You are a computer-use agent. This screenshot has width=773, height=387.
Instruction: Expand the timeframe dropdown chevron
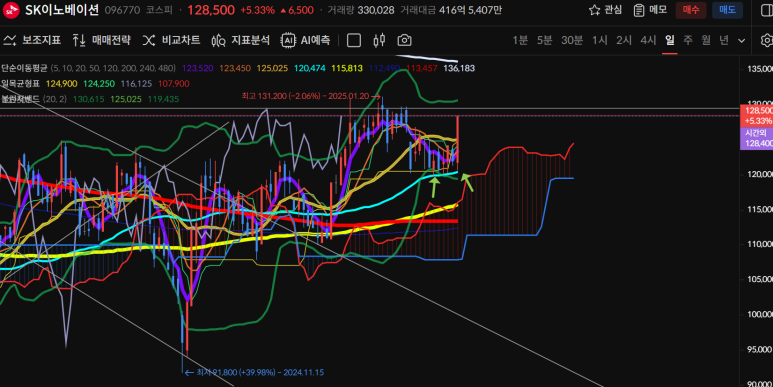[x=741, y=40]
